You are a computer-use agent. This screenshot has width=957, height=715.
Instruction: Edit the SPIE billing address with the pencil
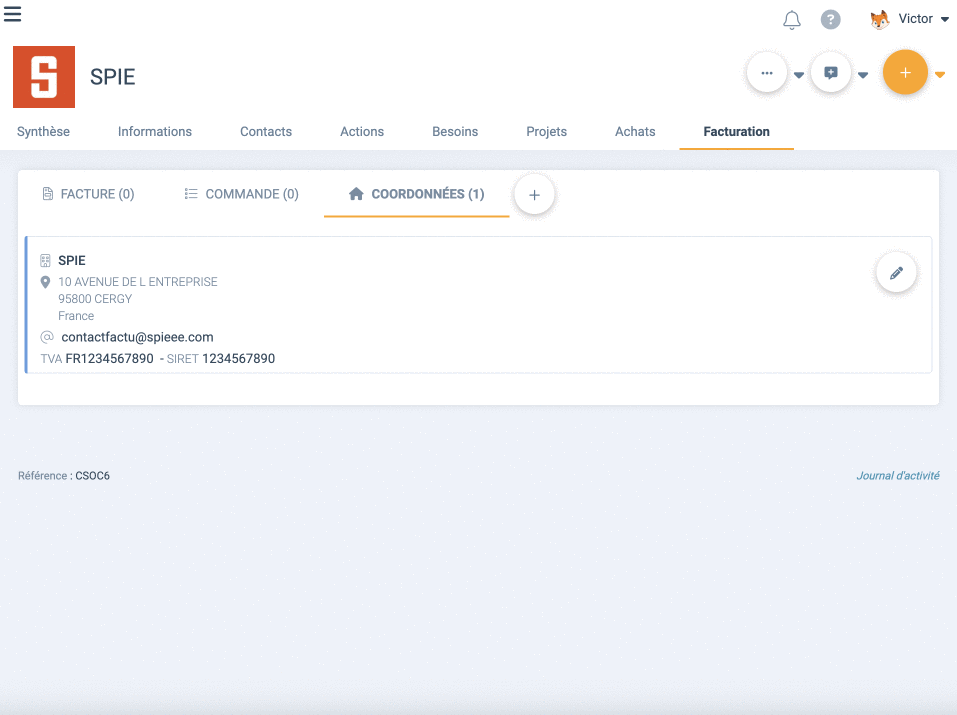896,273
